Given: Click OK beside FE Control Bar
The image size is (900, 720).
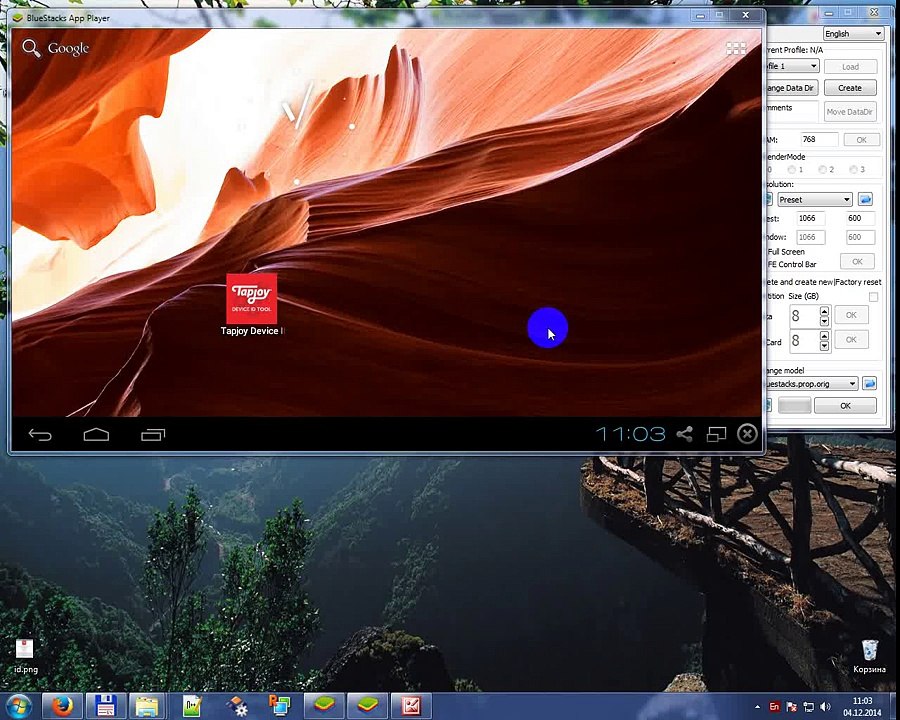Looking at the screenshot, I should (857, 261).
